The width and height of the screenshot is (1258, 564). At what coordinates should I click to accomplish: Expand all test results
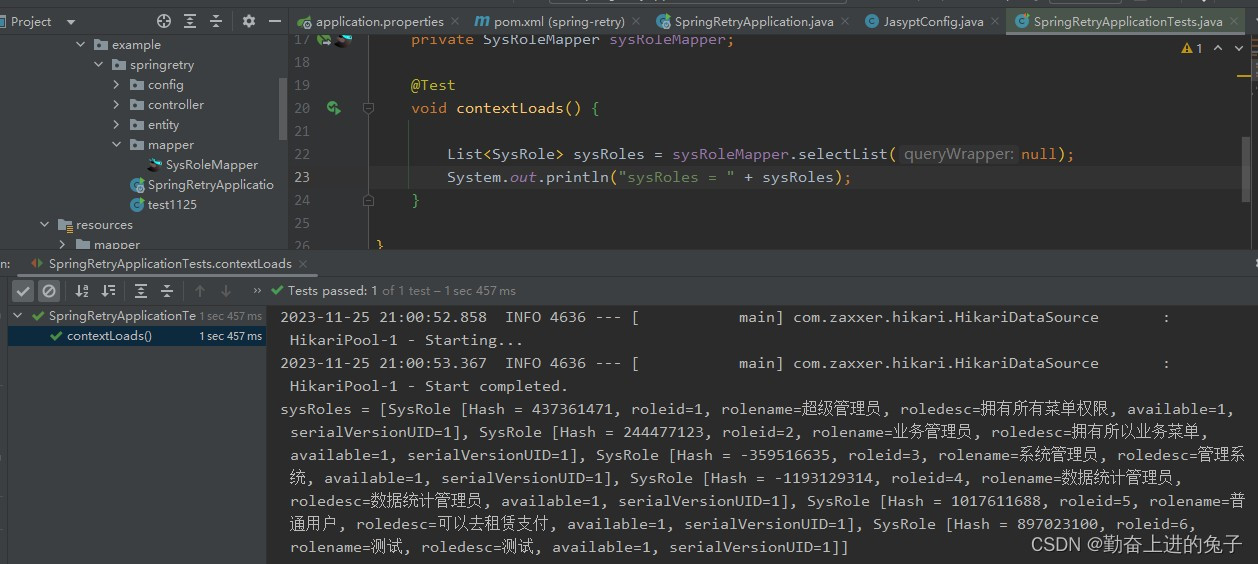141,291
